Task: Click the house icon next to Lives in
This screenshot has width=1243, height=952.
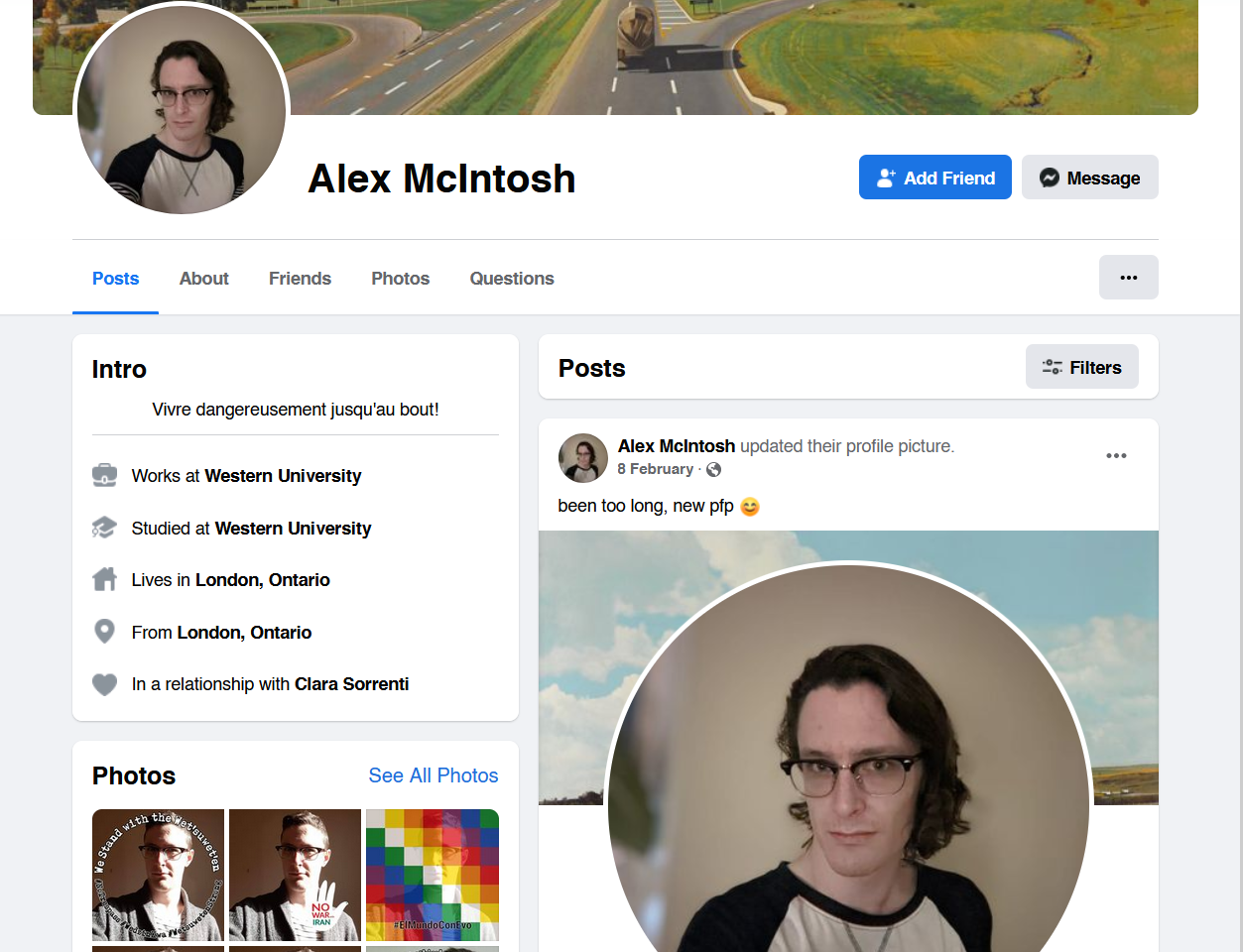Action: (104, 579)
